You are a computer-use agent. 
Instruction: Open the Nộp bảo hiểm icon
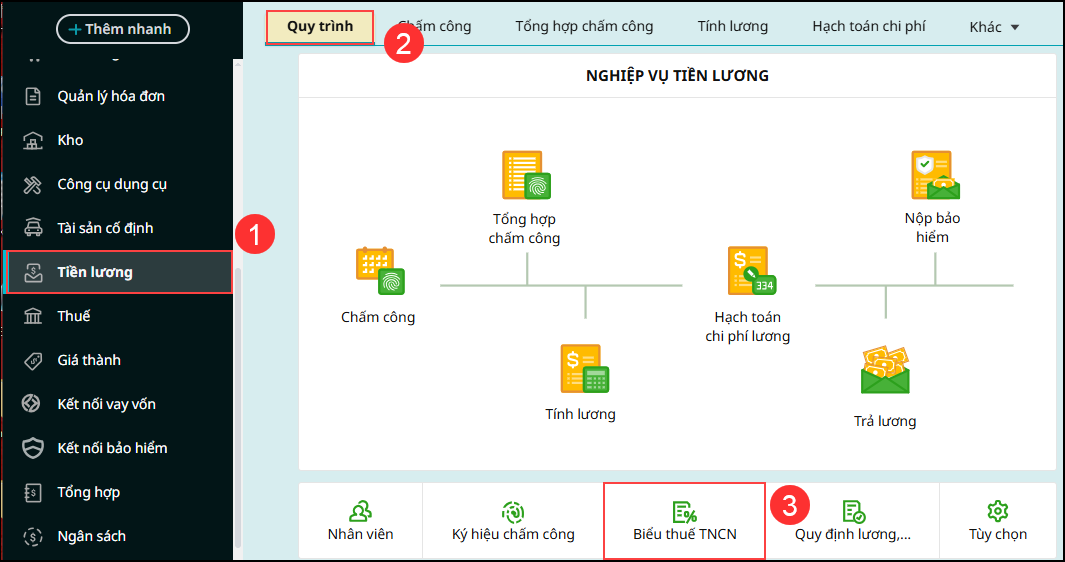coord(935,175)
